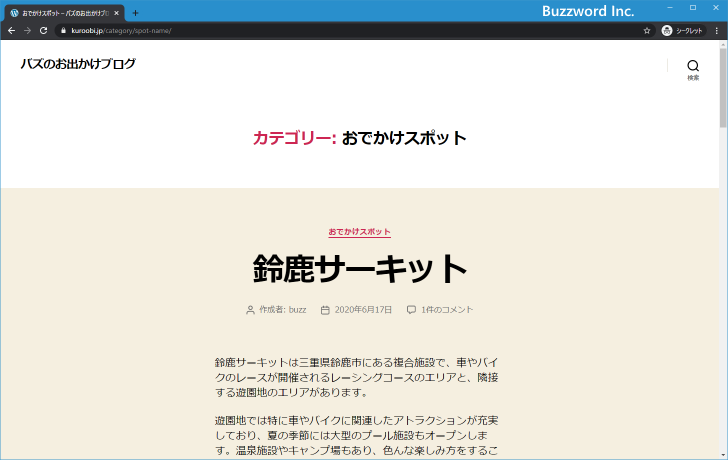The width and height of the screenshot is (728, 460).
Task: Reload the current page
Action: pos(44,31)
